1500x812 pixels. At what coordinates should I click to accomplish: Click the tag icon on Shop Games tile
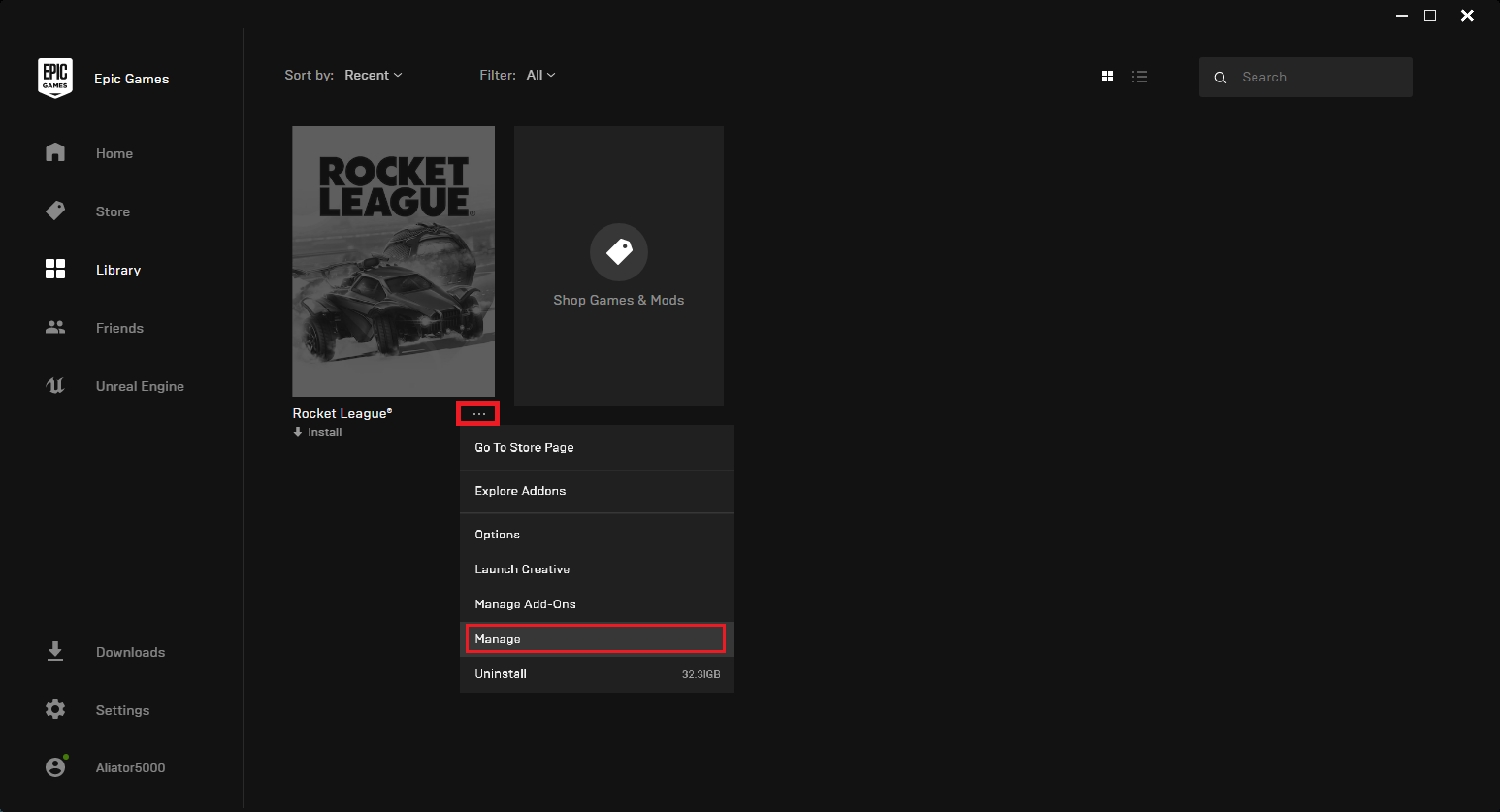click(x=618, y=251)
